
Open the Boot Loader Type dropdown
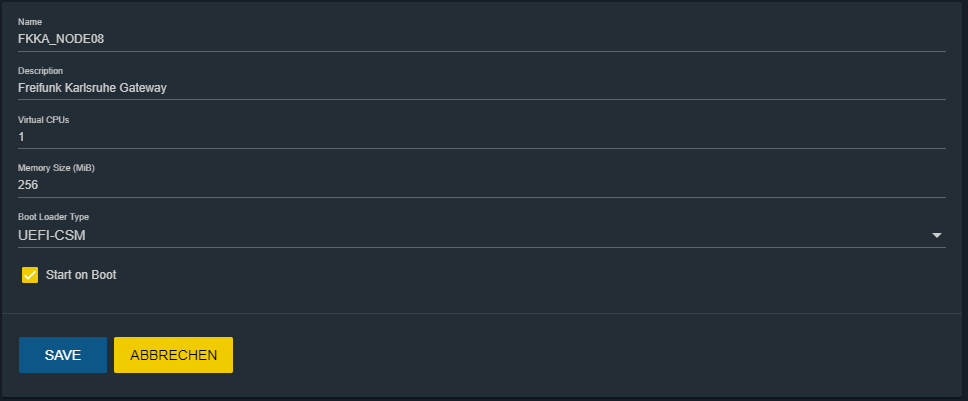(x=480, y=235)
